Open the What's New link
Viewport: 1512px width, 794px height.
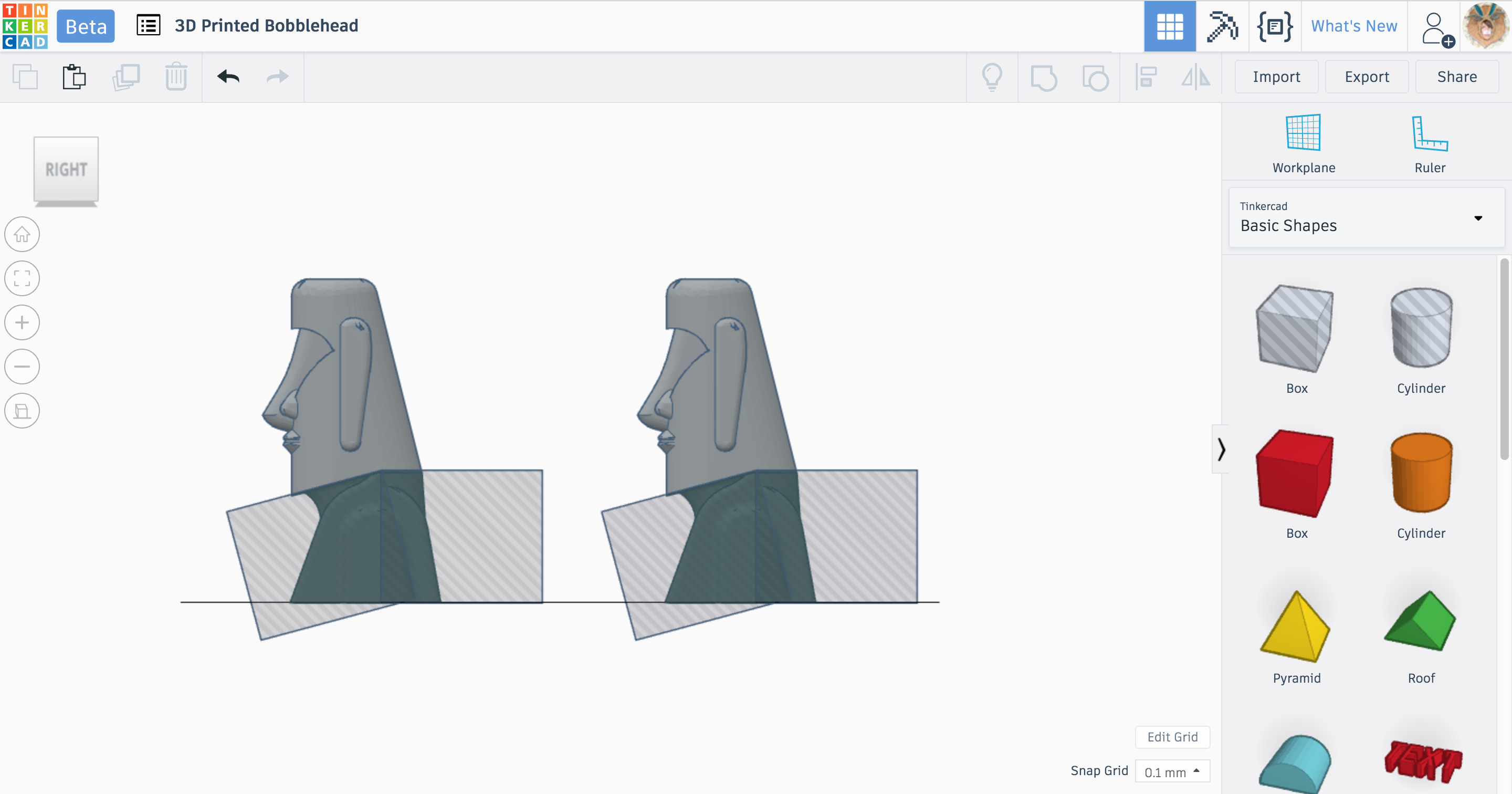(1354, 26)
